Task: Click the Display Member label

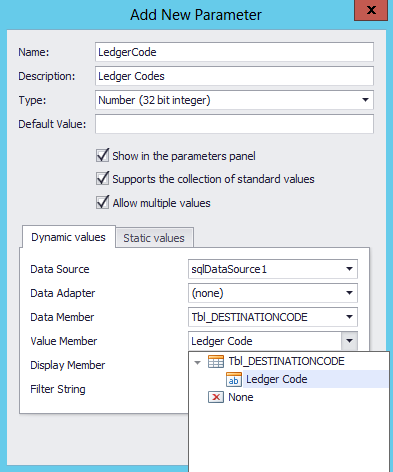Action: [x=68, y=365]
